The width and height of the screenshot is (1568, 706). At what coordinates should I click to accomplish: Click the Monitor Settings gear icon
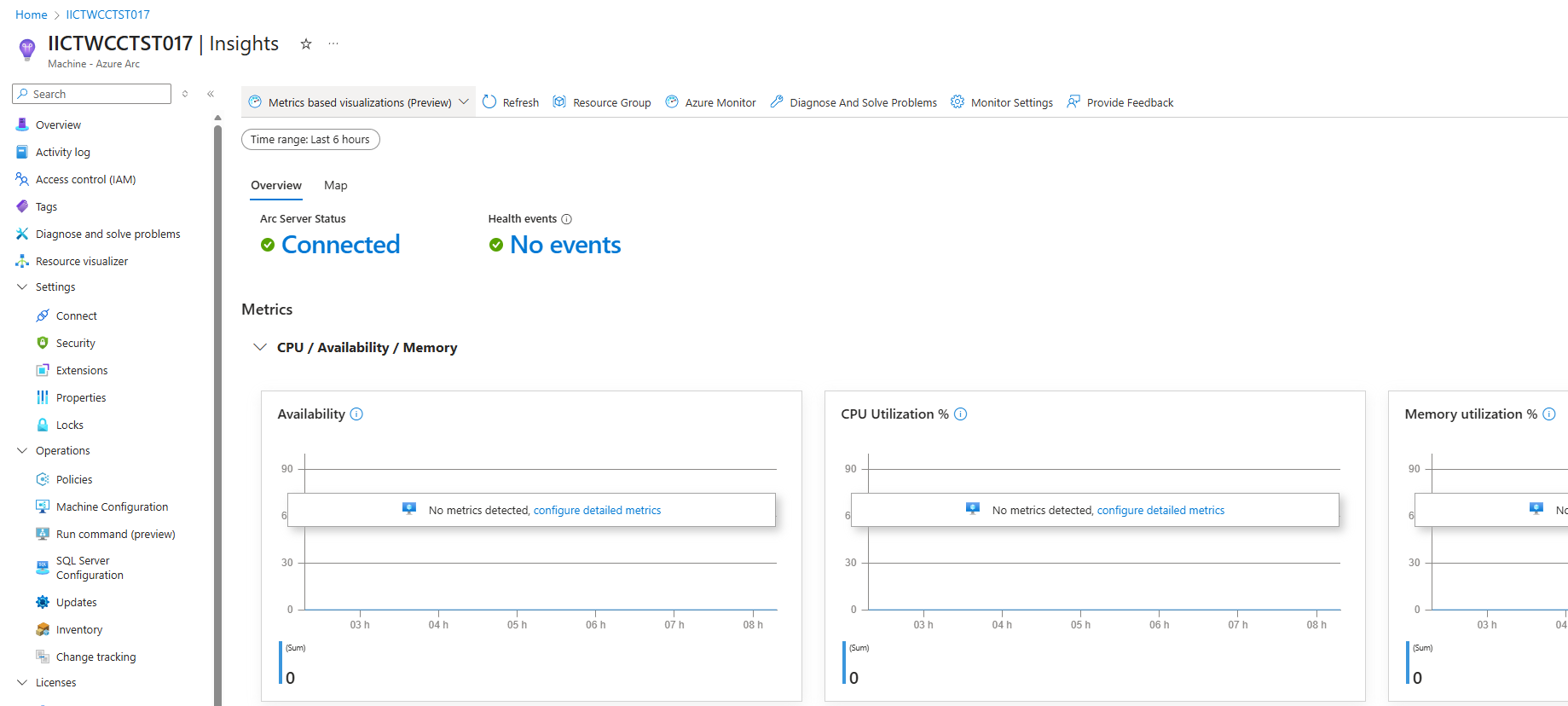[x=958, y=102]
